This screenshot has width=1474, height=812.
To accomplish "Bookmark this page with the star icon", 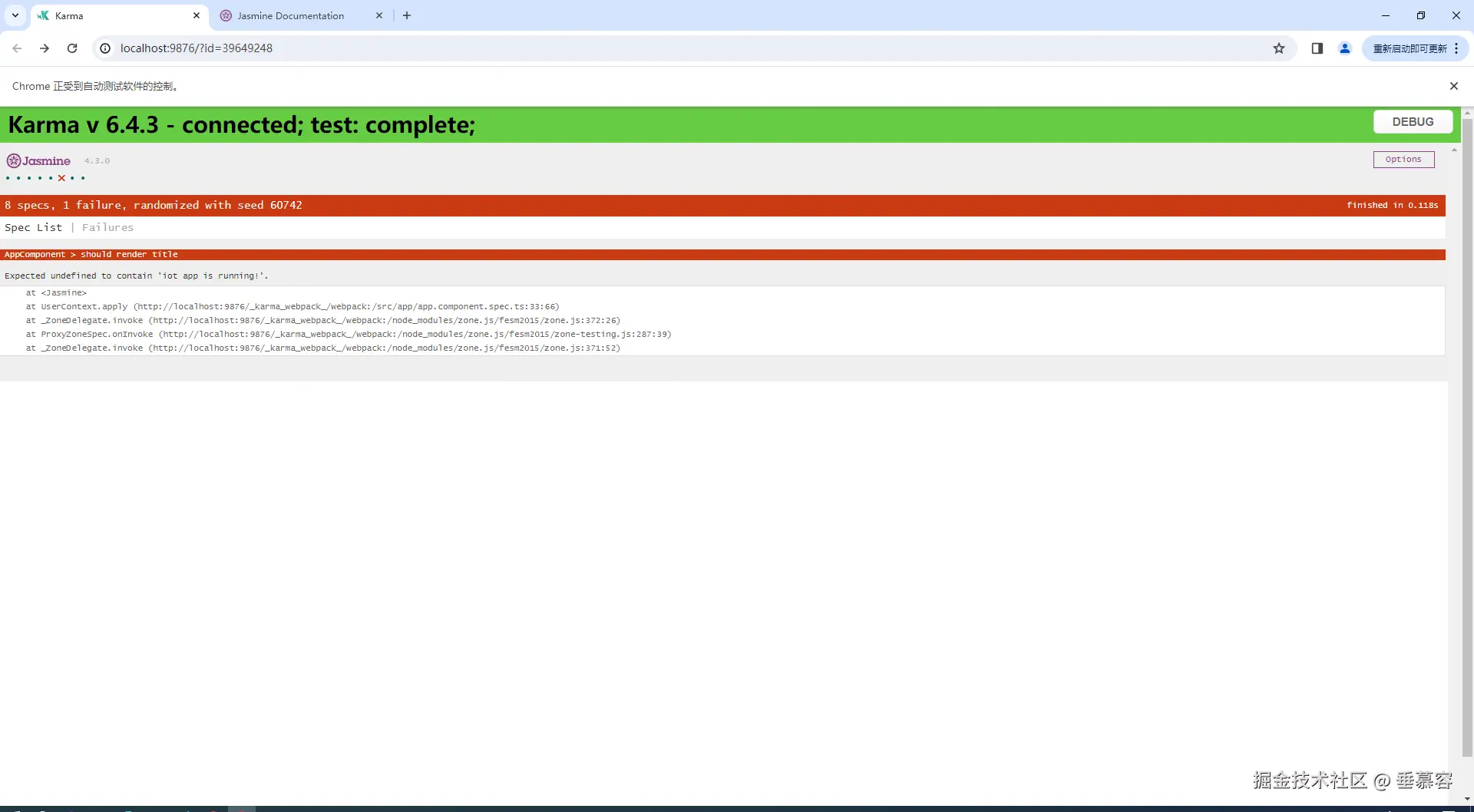I will pos(1279,48).
